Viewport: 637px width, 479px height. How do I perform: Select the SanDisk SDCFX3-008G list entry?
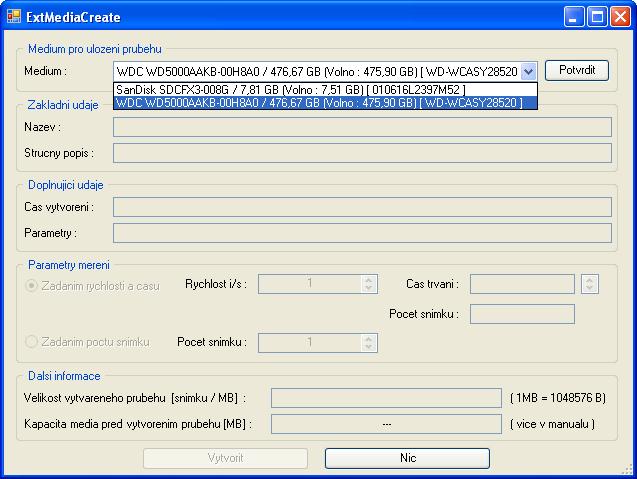coord(325,89)
